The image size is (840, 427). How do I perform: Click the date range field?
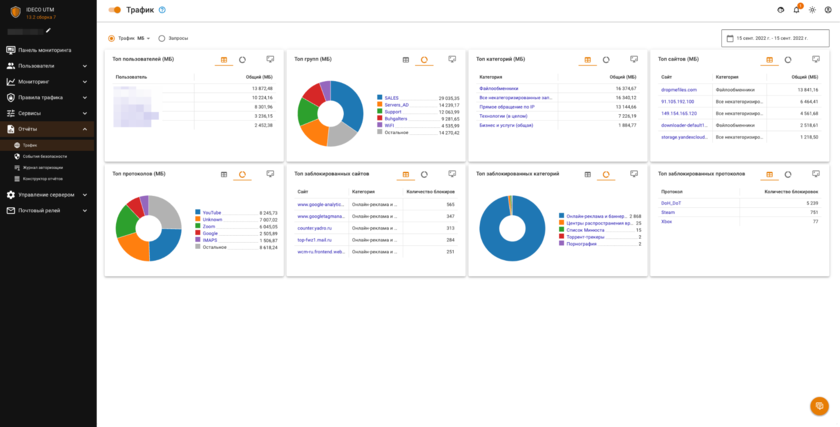[x=775, y=38]
